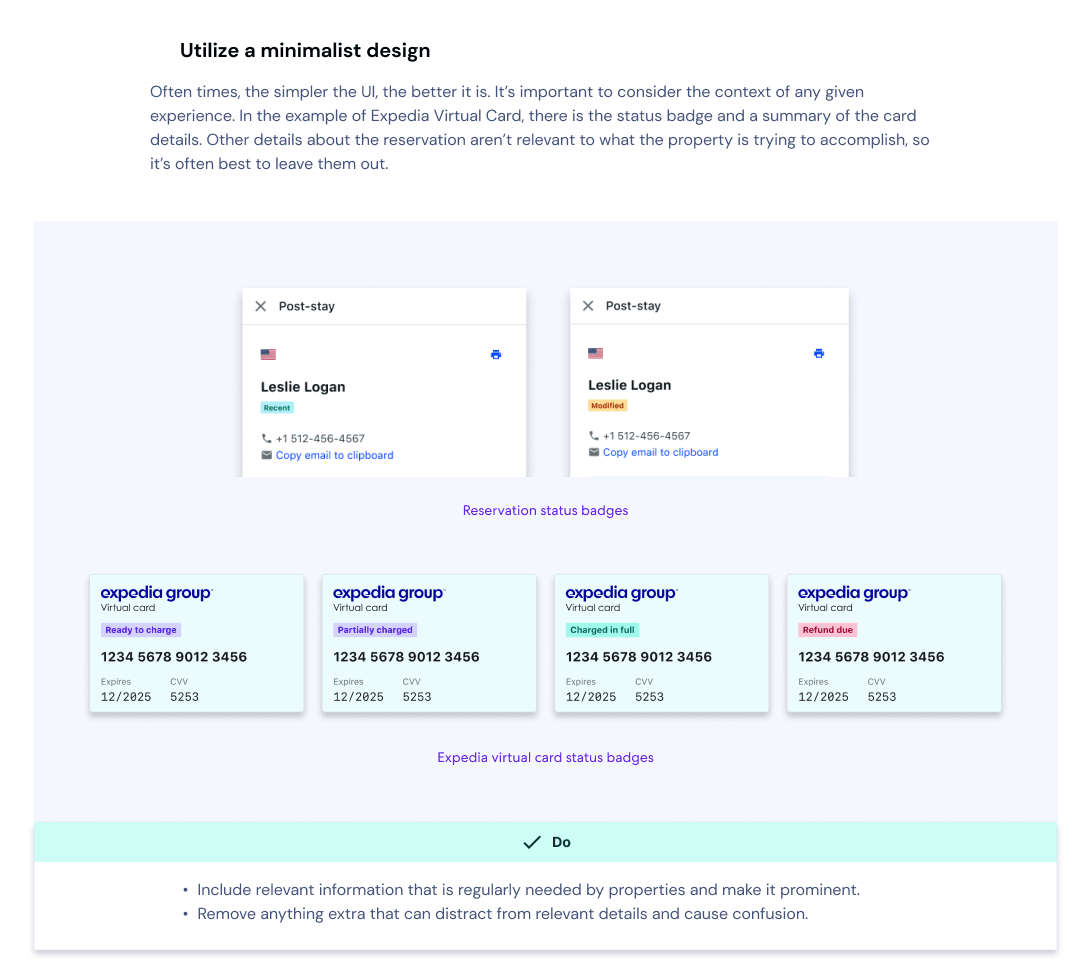Copy email to clipboard in Recent reservation panel
The image size is (1083, 979).
pyautogui.click(x=335, y=455)
